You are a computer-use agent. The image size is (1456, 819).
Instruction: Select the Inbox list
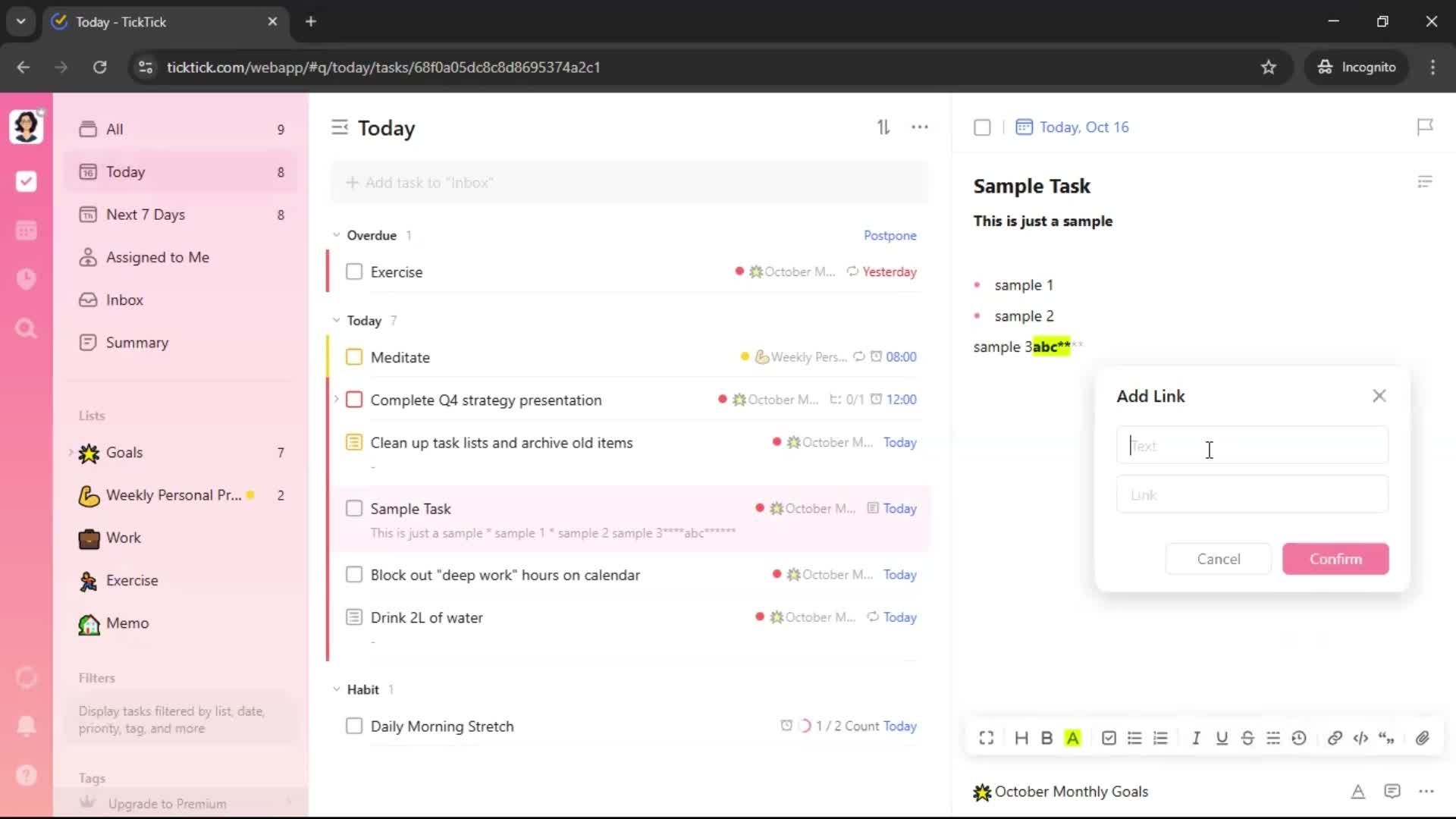pos(124,300)
